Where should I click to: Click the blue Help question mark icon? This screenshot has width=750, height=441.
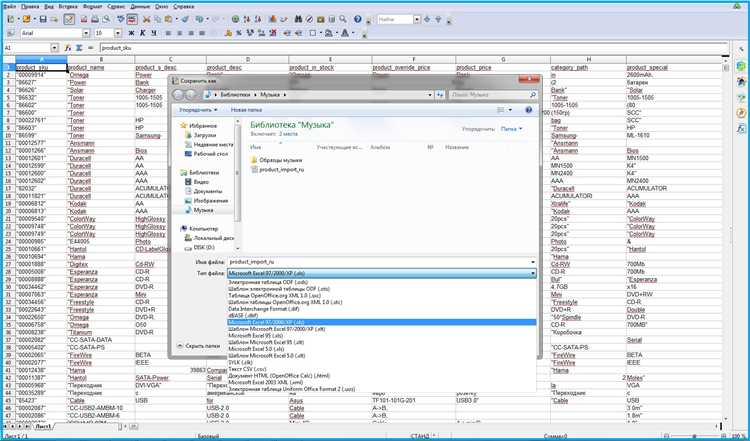[357, 19]
